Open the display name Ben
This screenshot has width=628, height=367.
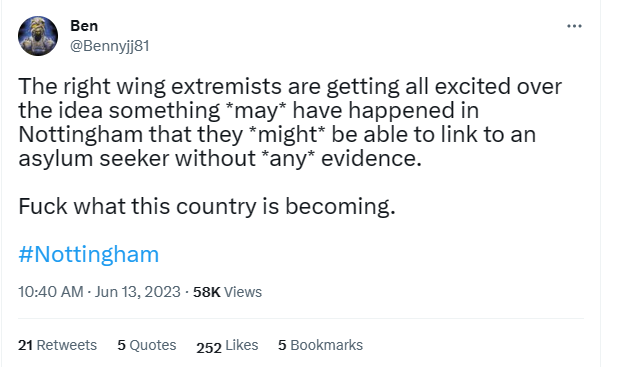[x=84, y=26]
